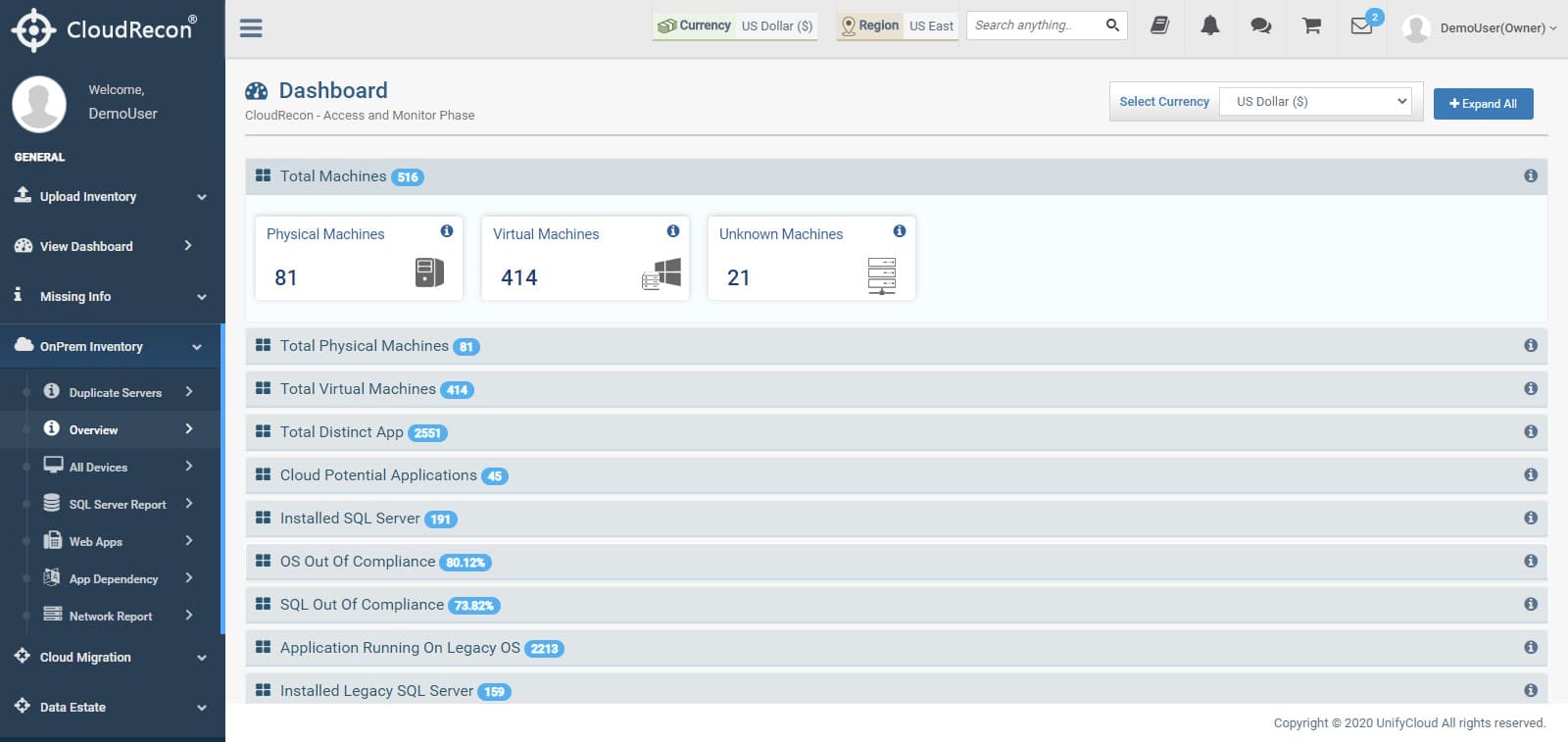This screenshot has height=742, width=1568.
Task: Open Network Report menu item
Action: click(113, 616)
